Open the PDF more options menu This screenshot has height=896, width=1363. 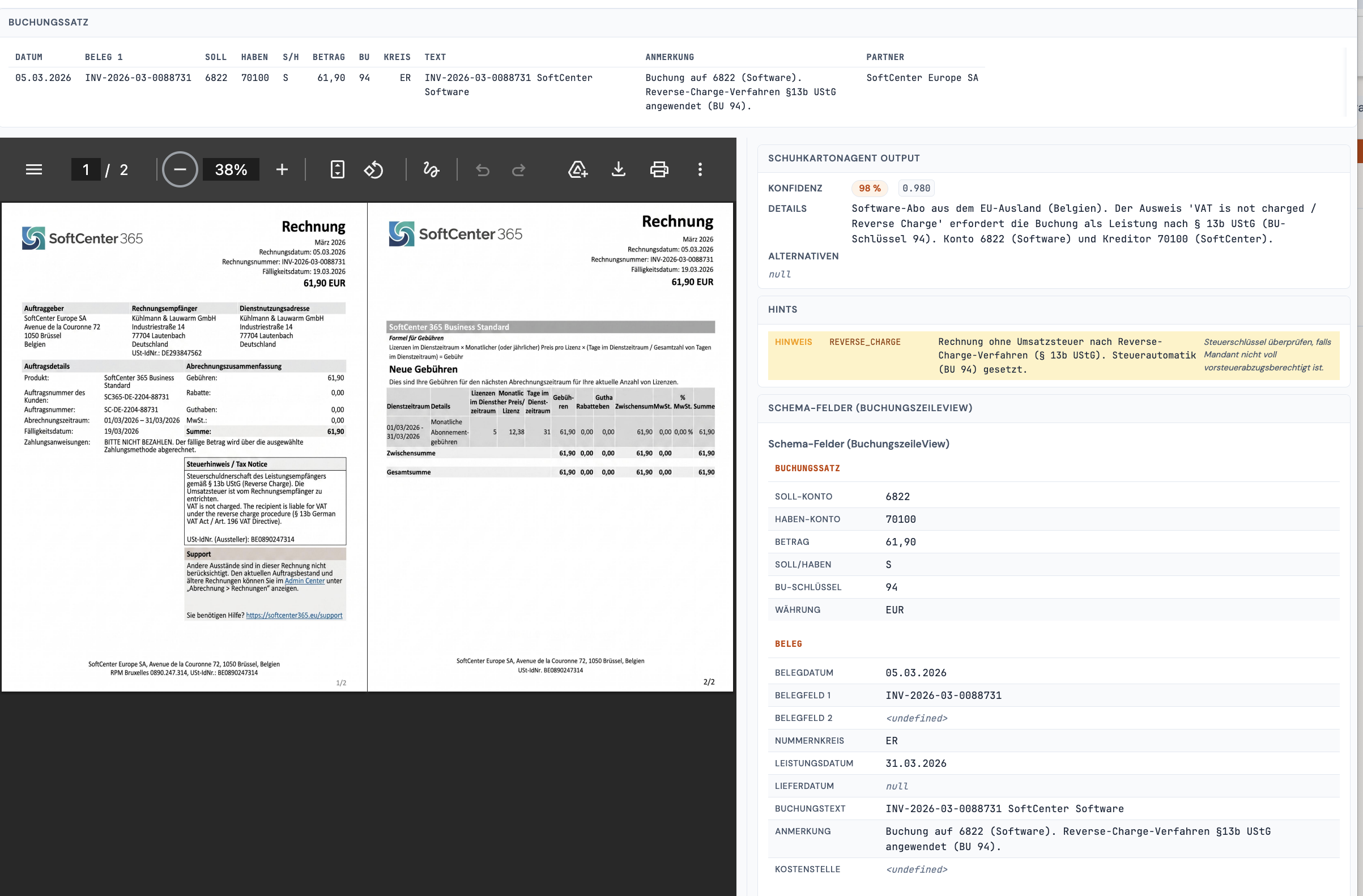tap(700, 169)
